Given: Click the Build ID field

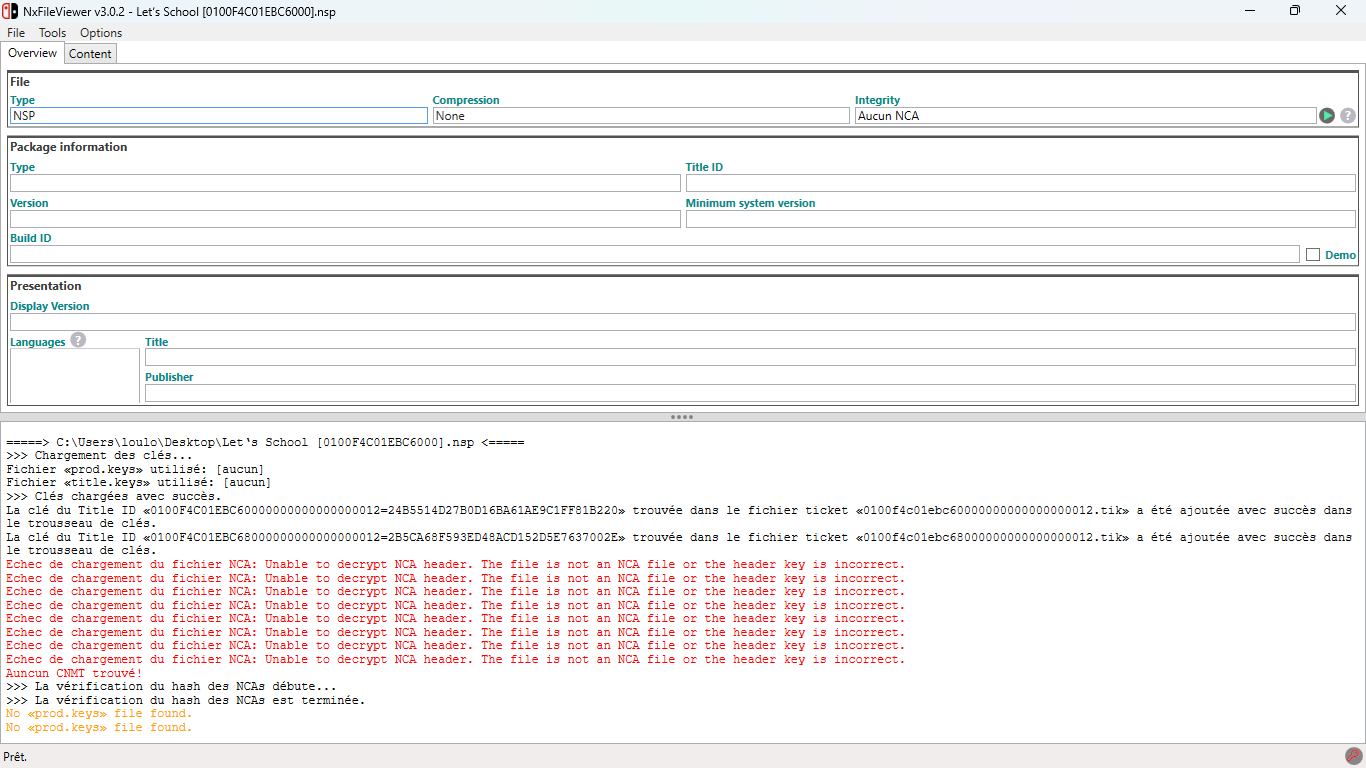Looking at the screenshot, I should click(655, 254).
